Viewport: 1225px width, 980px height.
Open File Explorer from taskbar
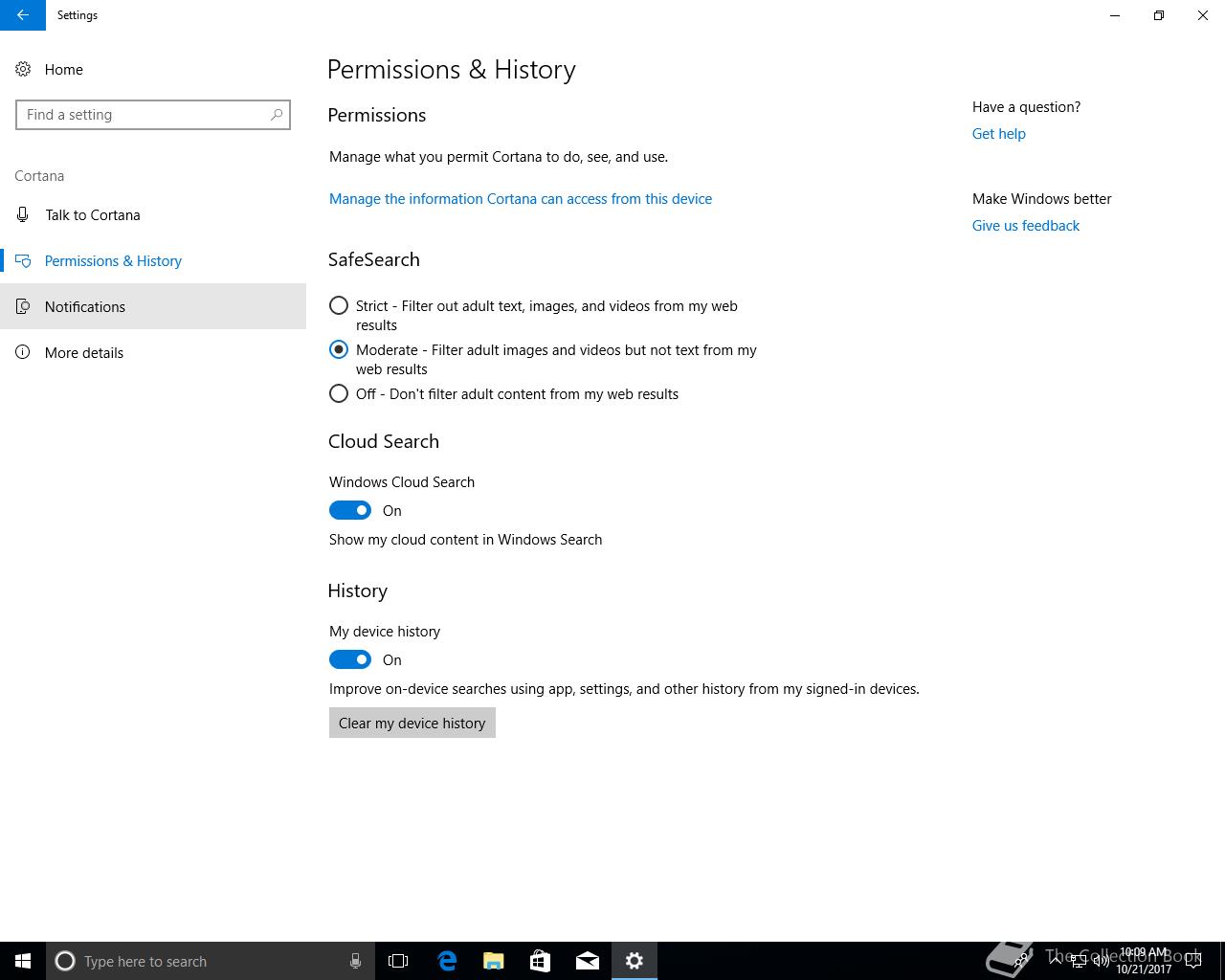(494, 961)
